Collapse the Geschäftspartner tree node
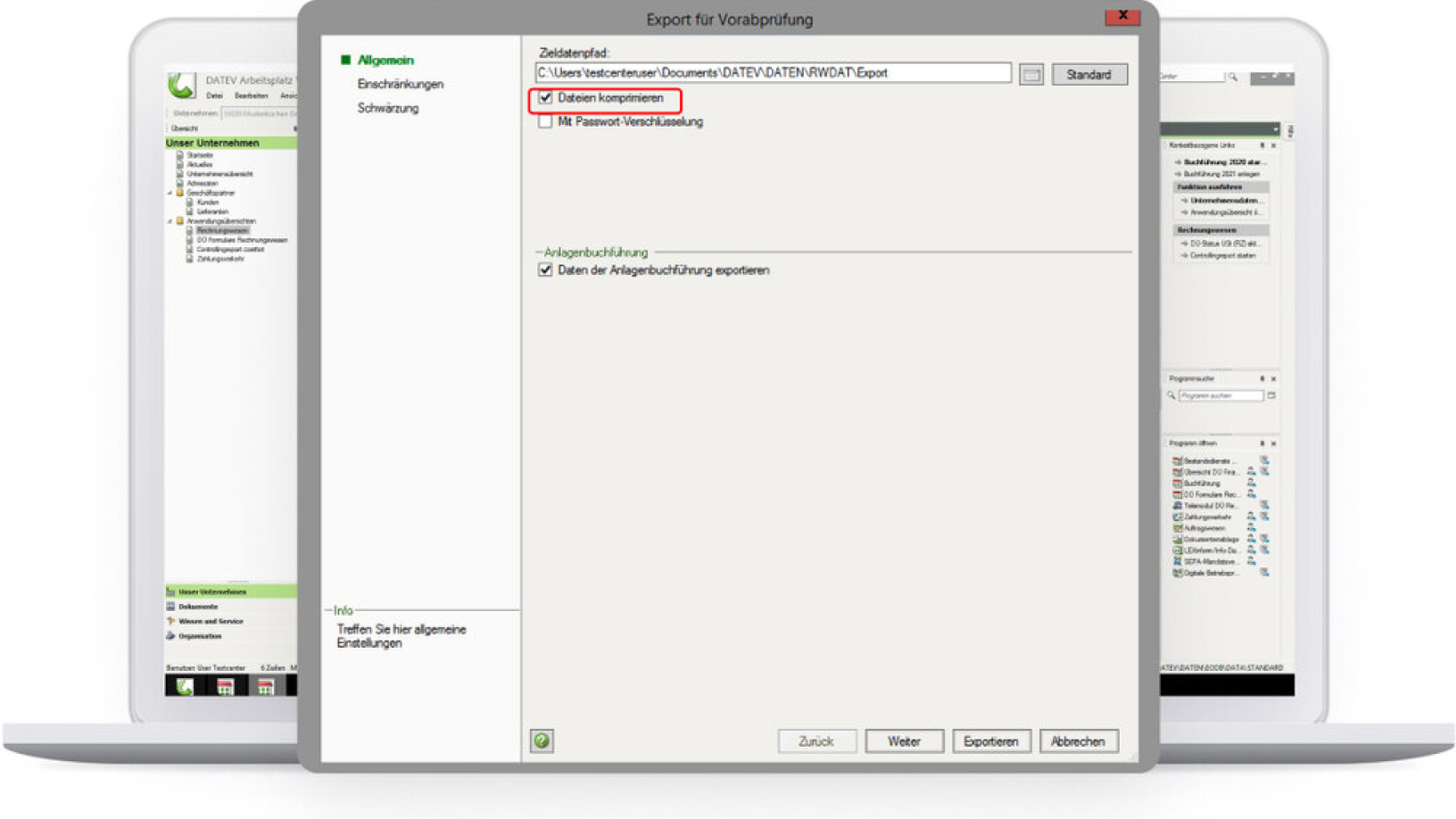 (170, 193)
